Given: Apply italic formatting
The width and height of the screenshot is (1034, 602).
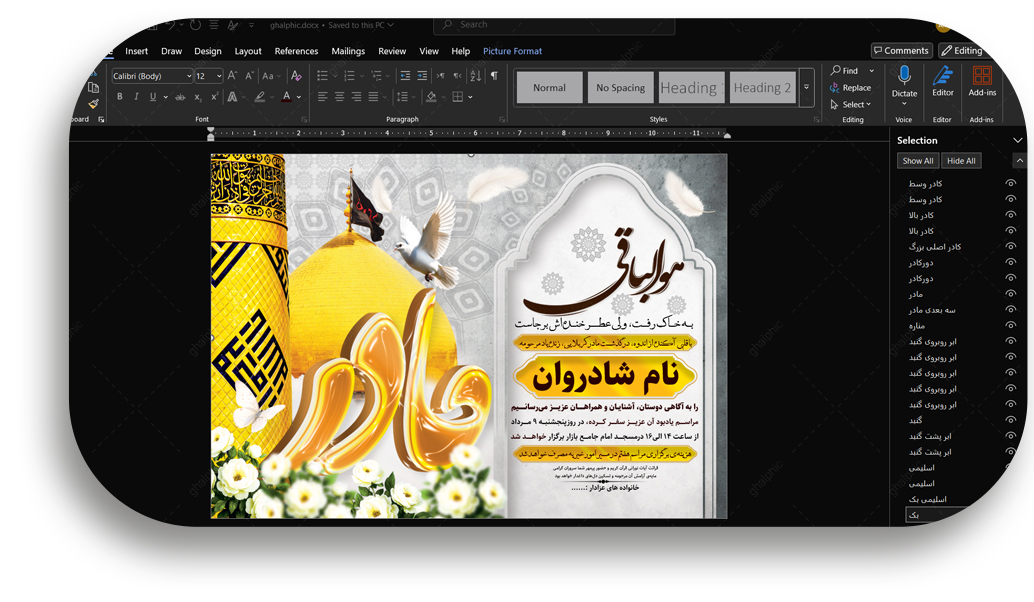Looking at the screenshot, I should pos(136,97).
